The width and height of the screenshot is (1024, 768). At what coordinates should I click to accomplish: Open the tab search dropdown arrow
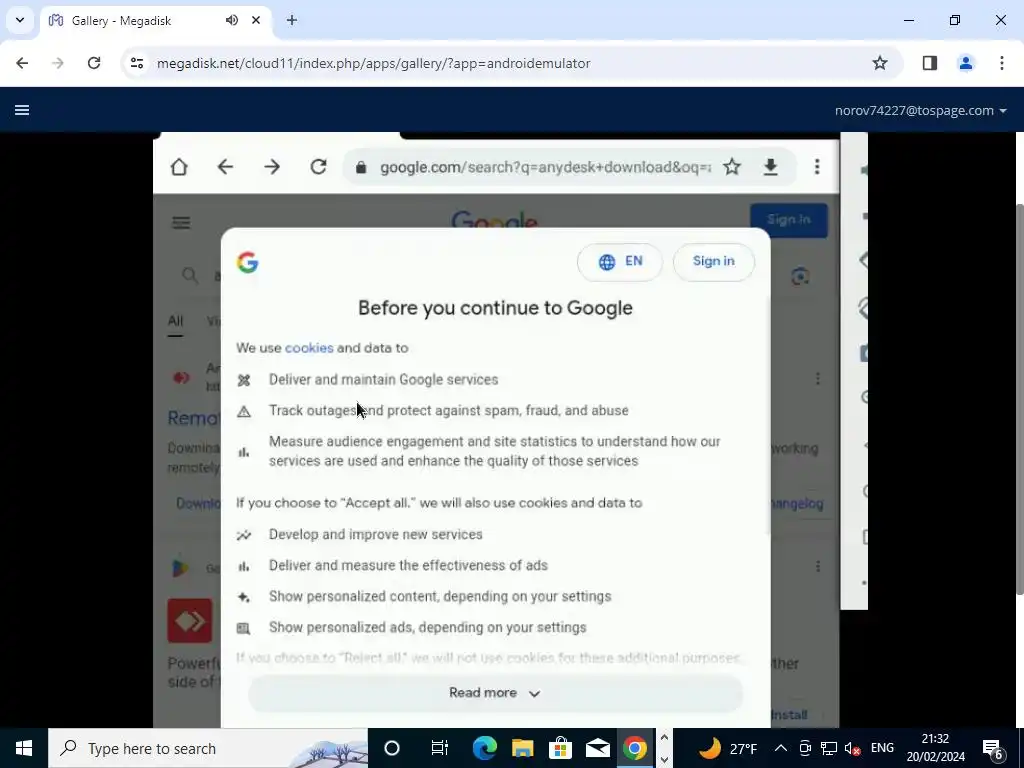coord(20,20)
